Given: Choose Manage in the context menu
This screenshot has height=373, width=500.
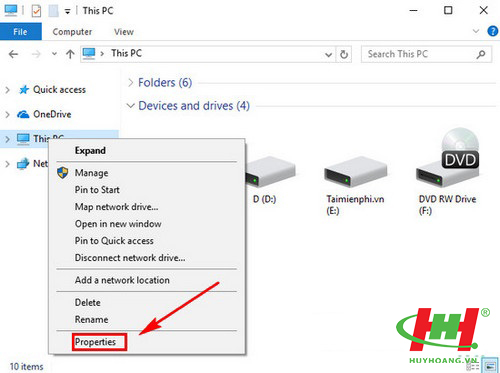Looking at the screenshot, I should tap(91, 173).
